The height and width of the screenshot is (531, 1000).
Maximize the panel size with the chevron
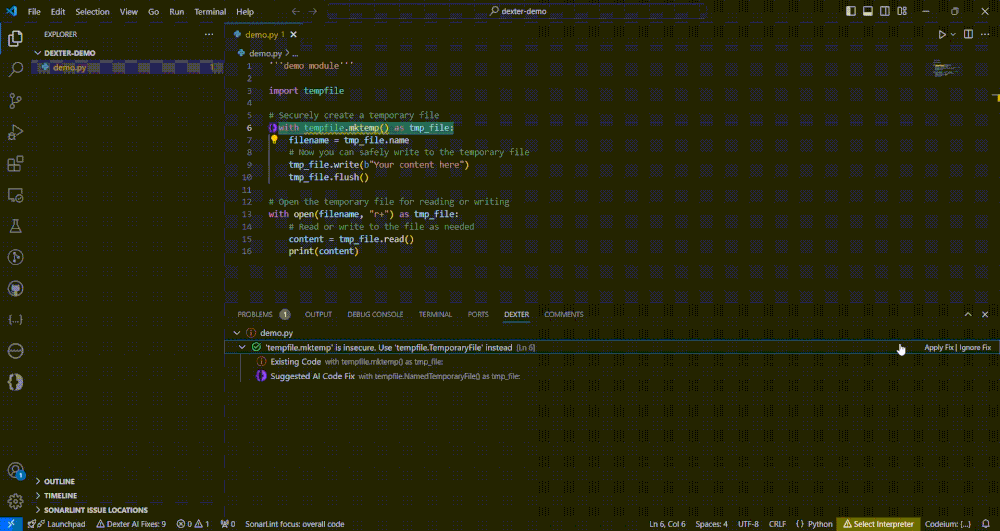pos(968,314)
